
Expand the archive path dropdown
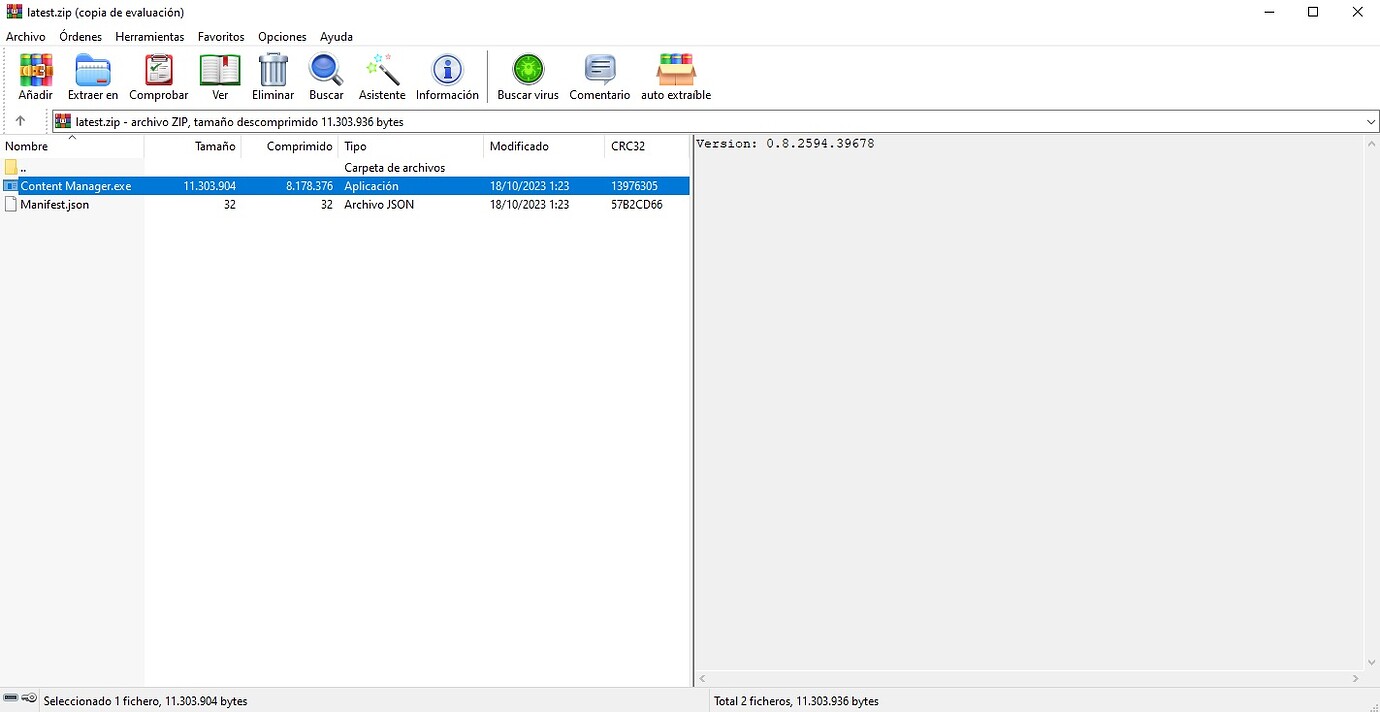1370,122
